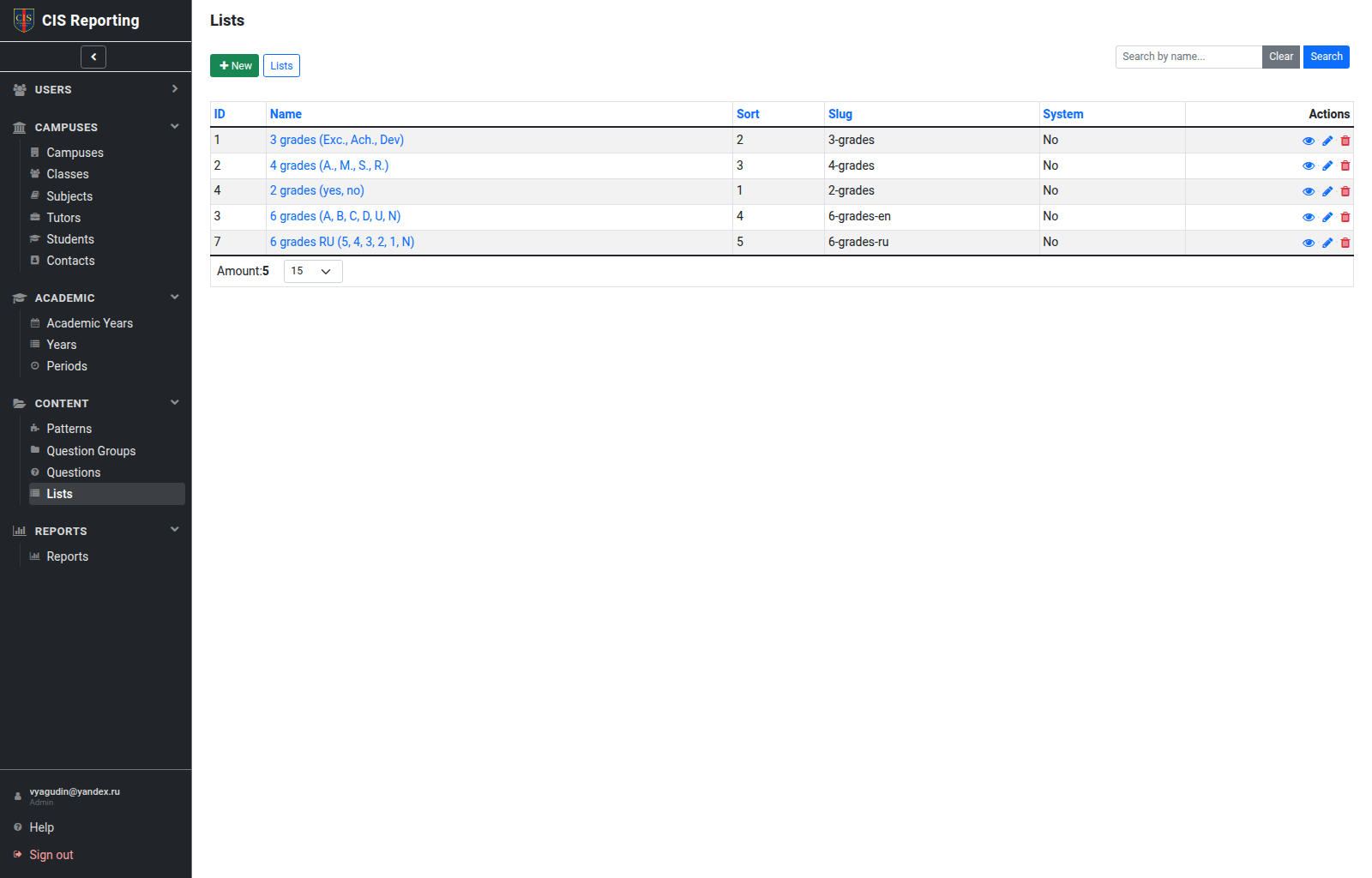Open Help in the sidebar
The image size is (1372, 878).
[41, 827]
